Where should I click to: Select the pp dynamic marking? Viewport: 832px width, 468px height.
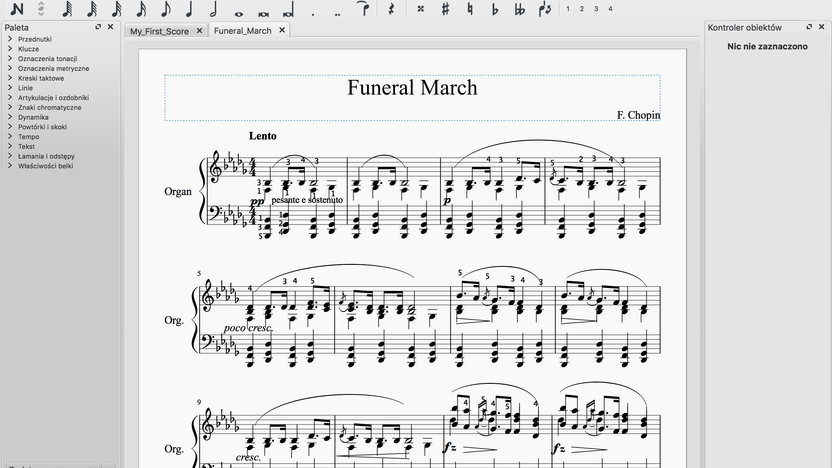(x=257, y=202)
